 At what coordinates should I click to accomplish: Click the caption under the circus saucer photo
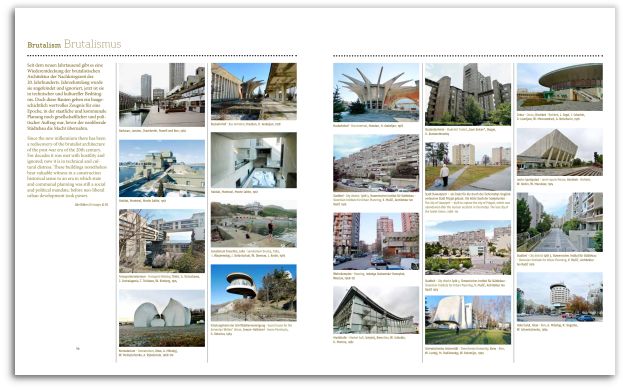pos(551,117)
